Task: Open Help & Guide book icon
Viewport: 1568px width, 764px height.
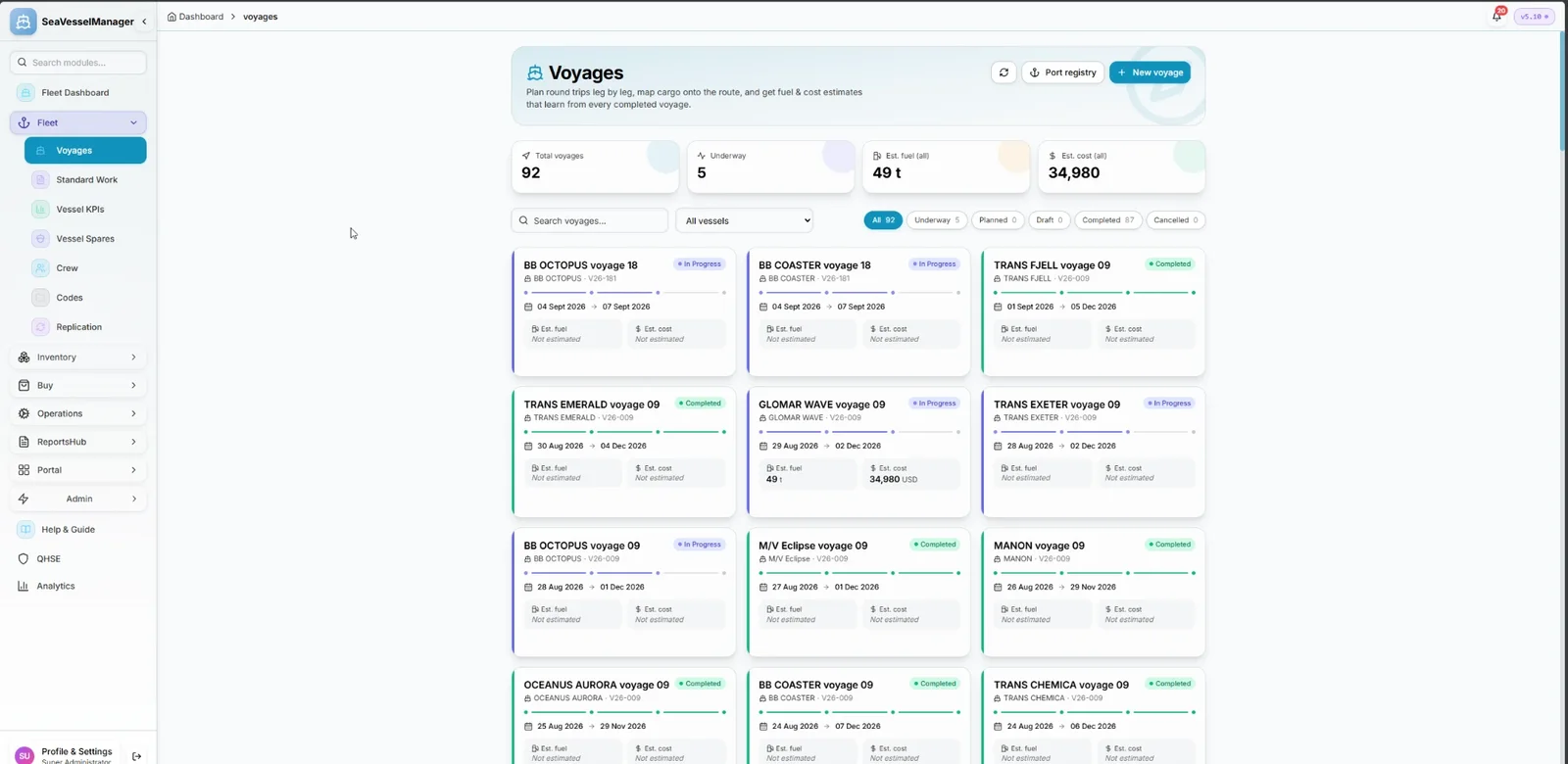Action: tap(25, 529)
